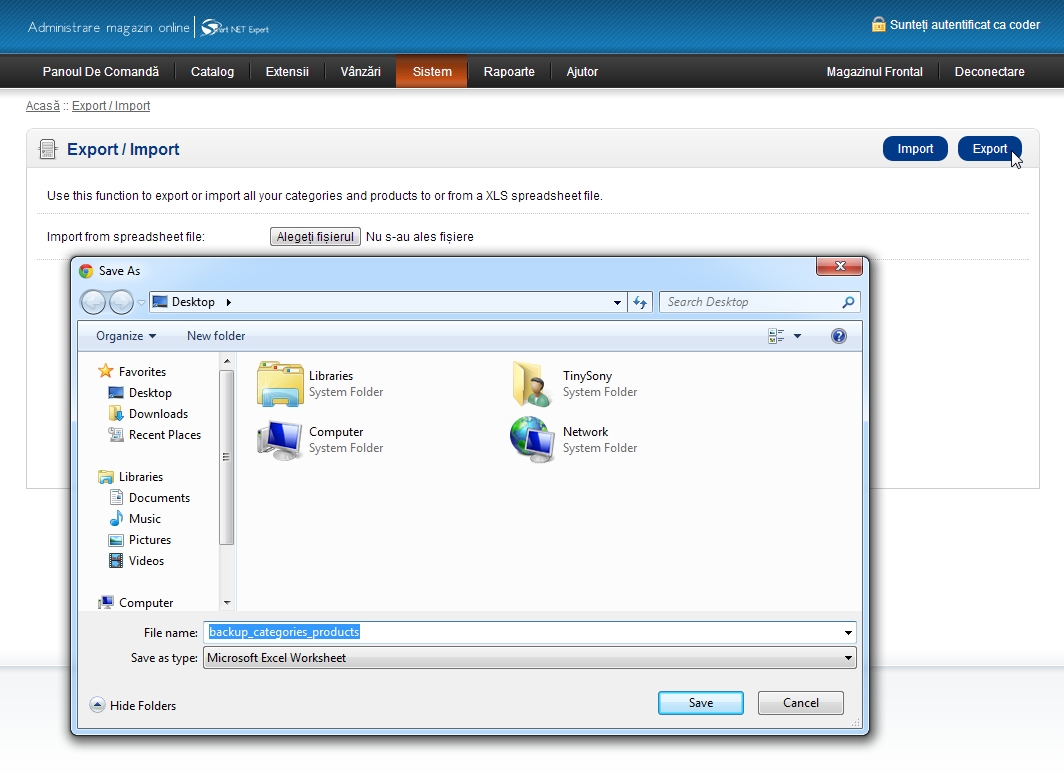The width and height of the screenshot is (1064, 773).
Task: Open the Libraries system folder icon
Action: pos(280,384)
